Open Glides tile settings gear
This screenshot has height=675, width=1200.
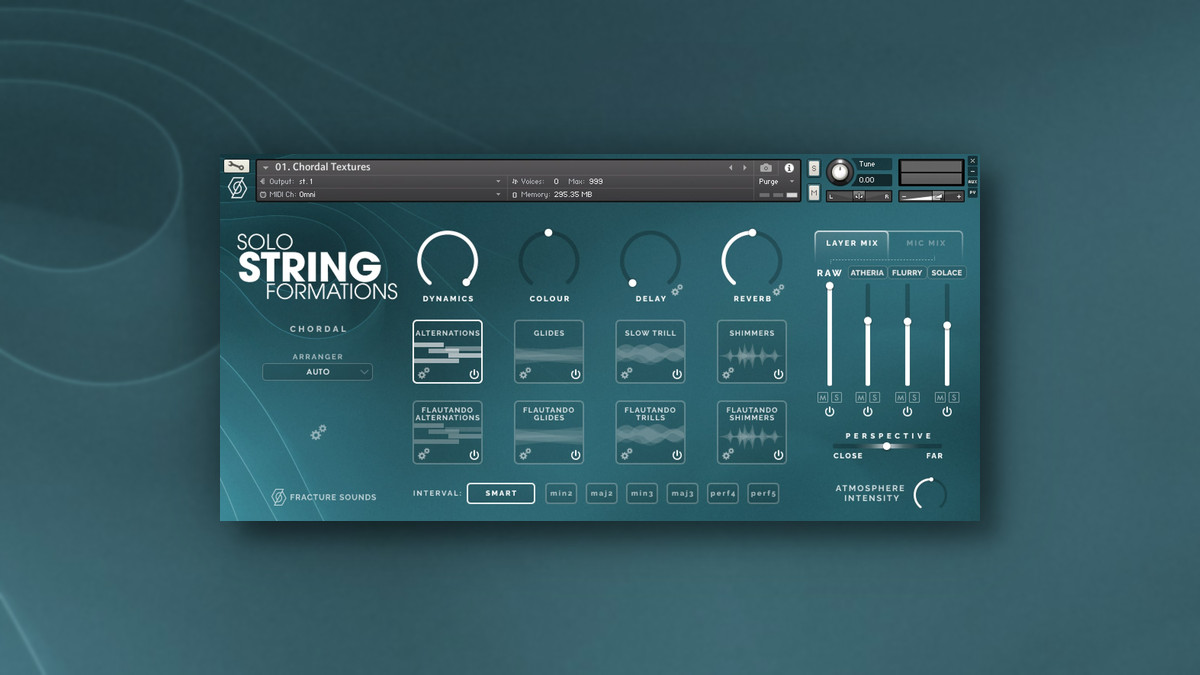coord(525,373)
